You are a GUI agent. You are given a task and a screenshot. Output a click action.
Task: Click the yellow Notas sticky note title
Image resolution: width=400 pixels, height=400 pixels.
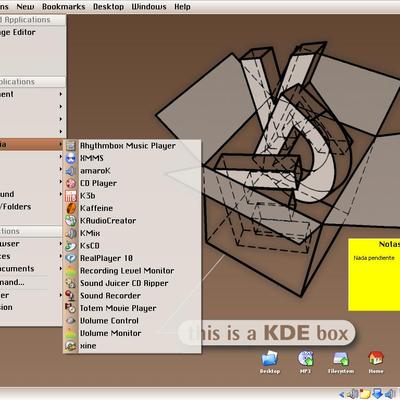point(389,244)
